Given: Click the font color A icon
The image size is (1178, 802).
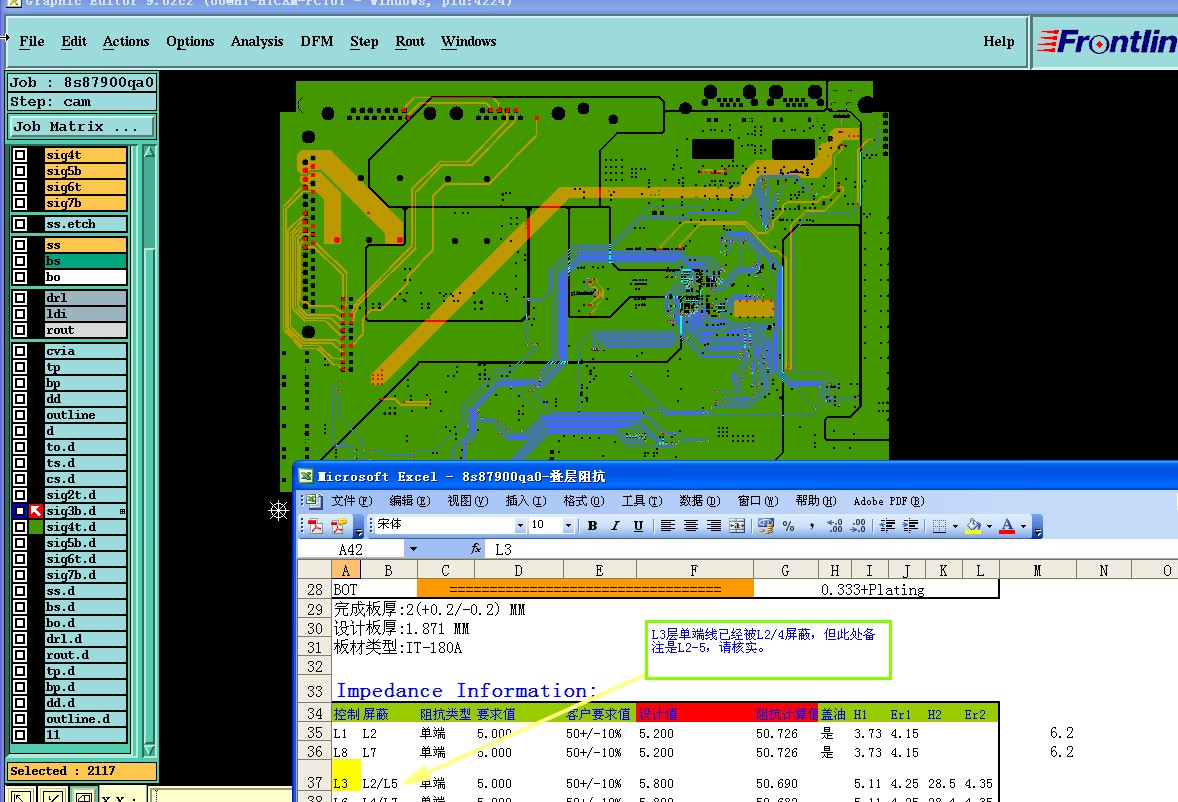Looking at the screenshot, I should click(1007, 526).
